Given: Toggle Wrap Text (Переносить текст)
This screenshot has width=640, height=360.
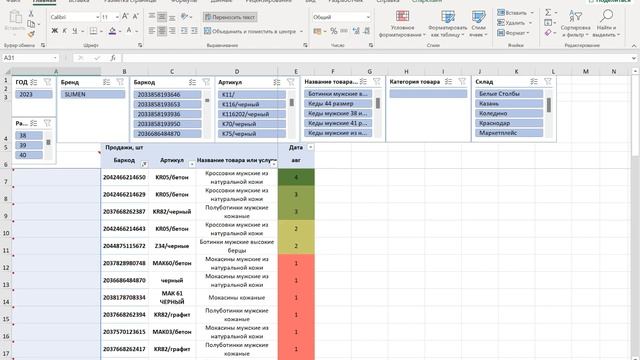Looking at the screenshot, I should pyautogui.click(x=230, y=17).
